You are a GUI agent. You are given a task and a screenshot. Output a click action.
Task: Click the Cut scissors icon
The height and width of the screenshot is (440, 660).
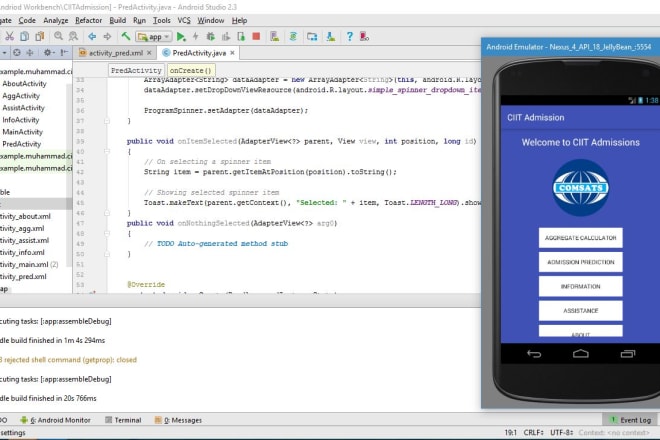tap(9, 37)
